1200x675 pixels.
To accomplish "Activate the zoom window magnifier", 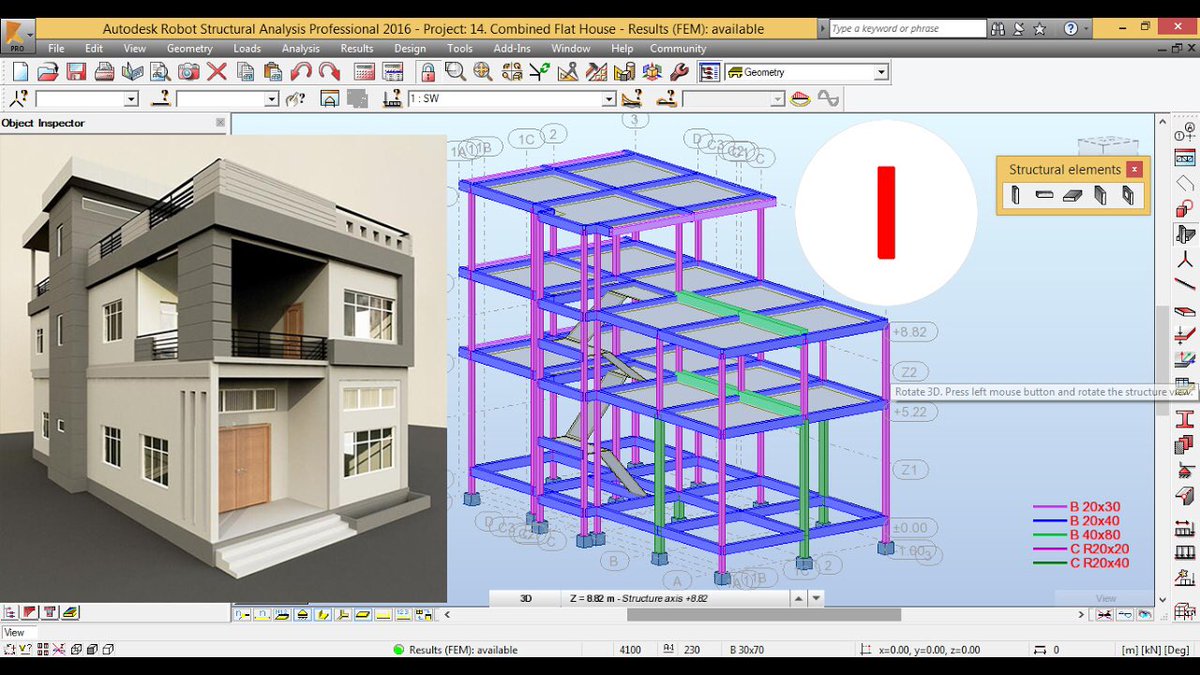I will [455, 72].
